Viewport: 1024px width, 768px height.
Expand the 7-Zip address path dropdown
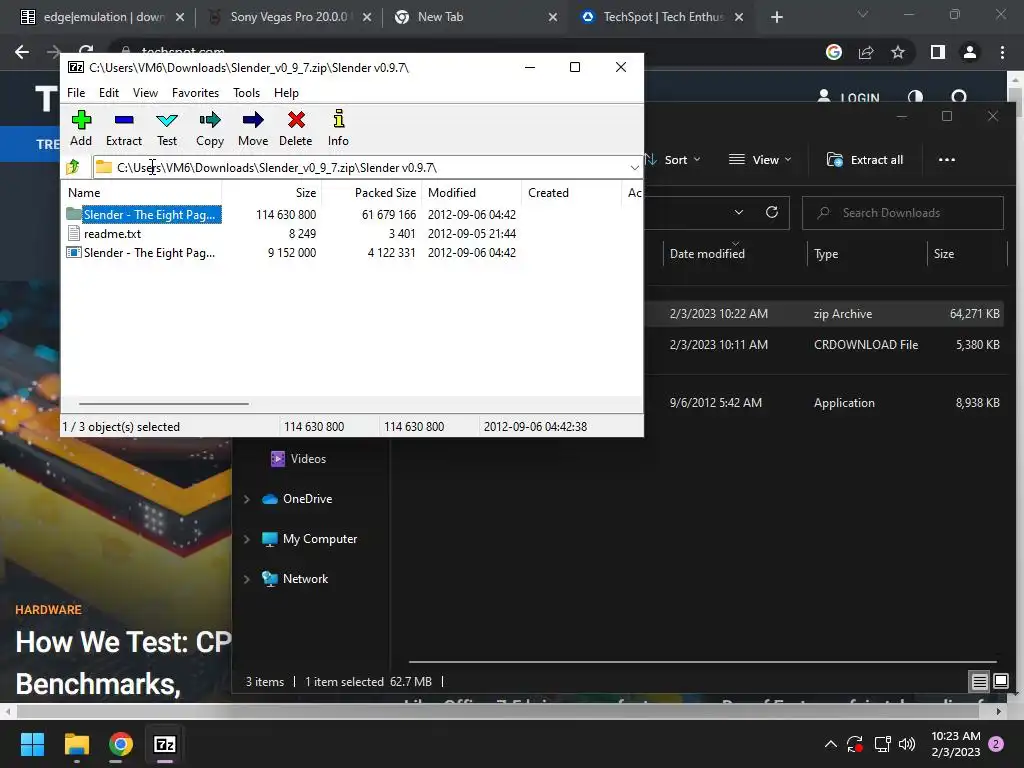click(634, 168)
